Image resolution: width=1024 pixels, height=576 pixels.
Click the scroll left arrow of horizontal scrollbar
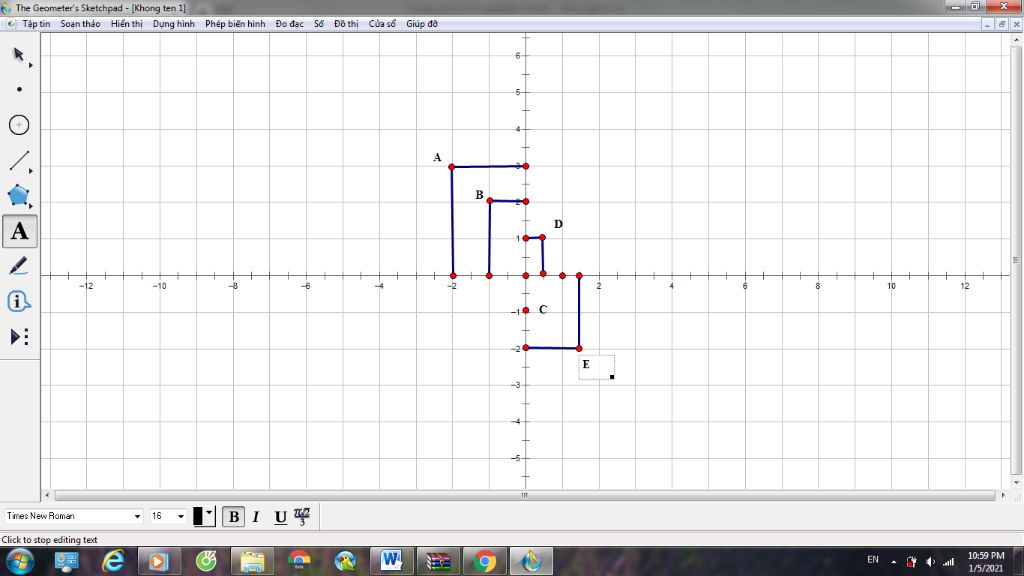click(x=46, y=495)
